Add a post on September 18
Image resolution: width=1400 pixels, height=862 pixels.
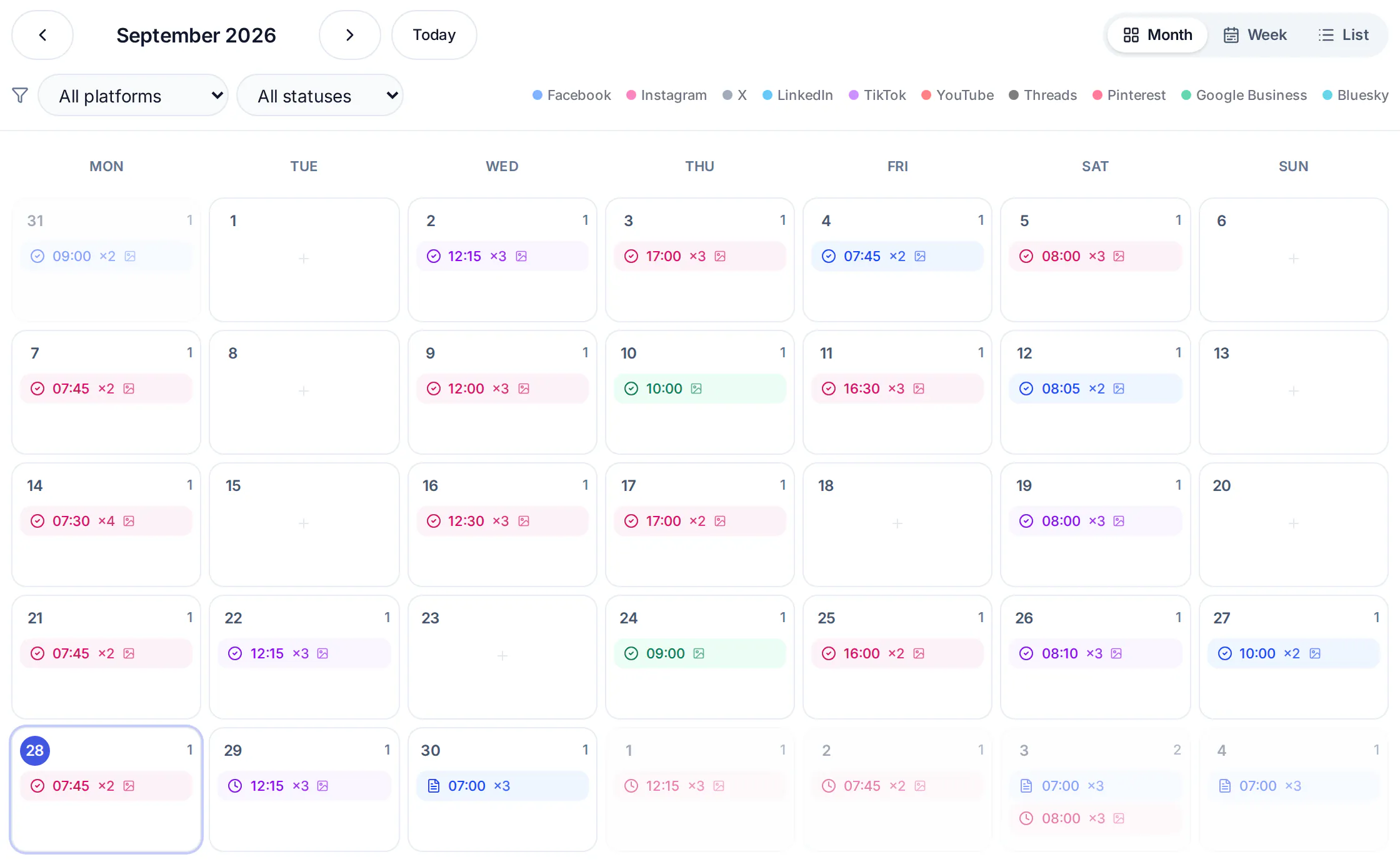(897, 523)
